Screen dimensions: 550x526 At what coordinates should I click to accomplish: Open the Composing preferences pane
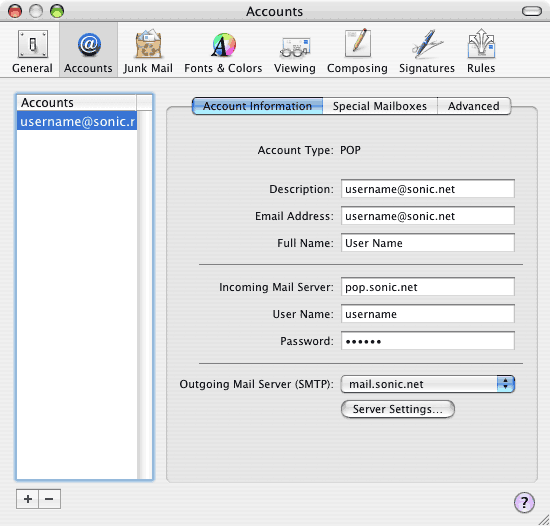(x=357, y=51)
